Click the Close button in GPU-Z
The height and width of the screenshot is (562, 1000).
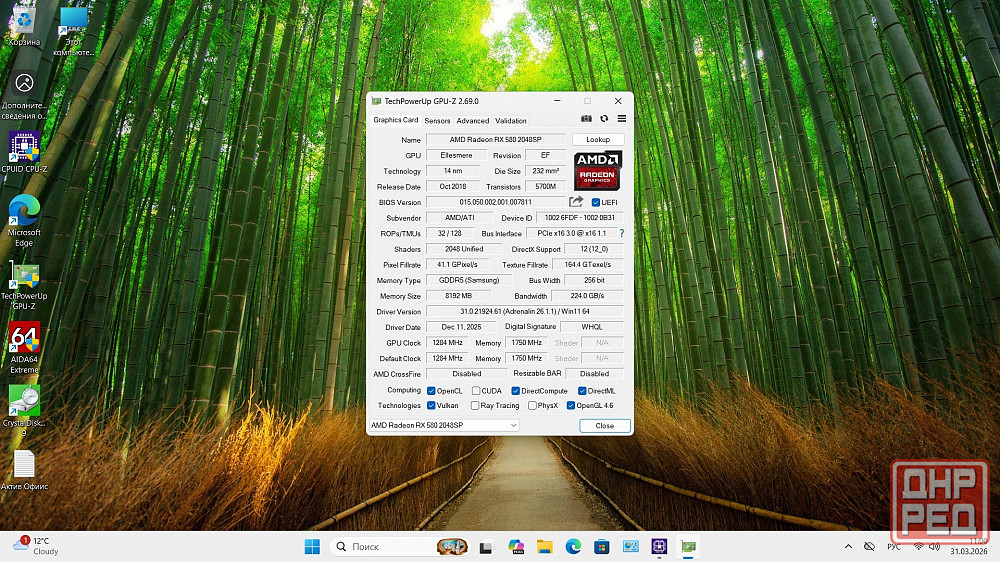pos(604,425)
